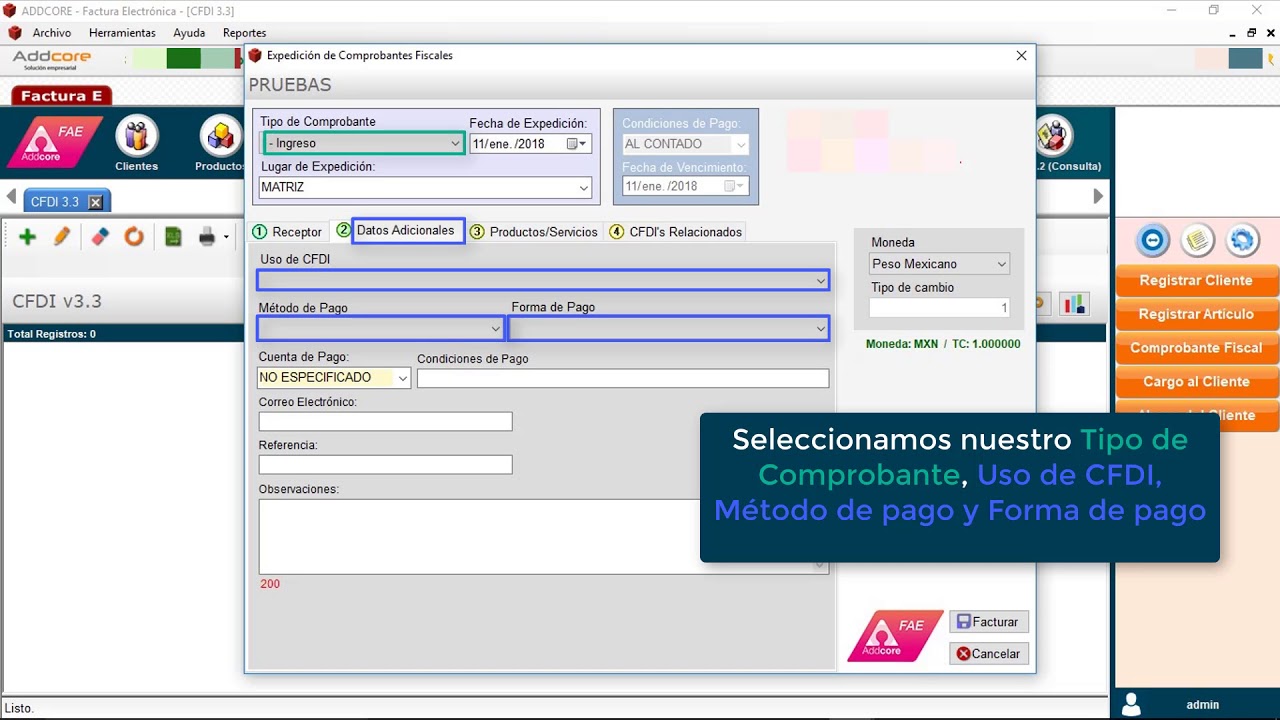
Task: Select the Factura E ribbon tab
Action: tap(62, 96)
